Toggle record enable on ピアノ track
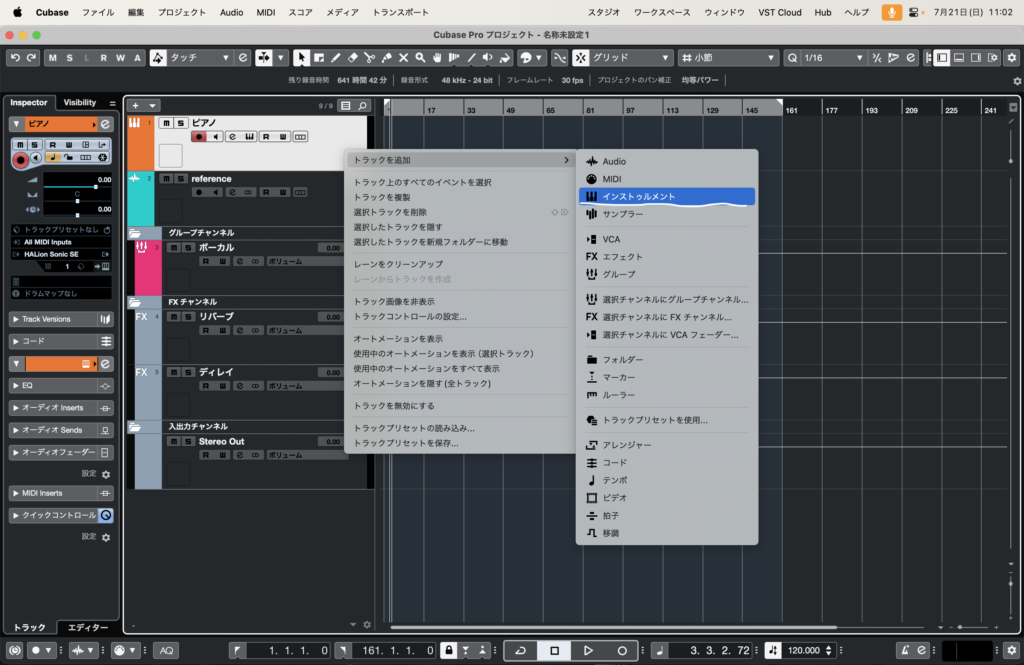This screenshot has width=1024, height=665. pos(199,136)
